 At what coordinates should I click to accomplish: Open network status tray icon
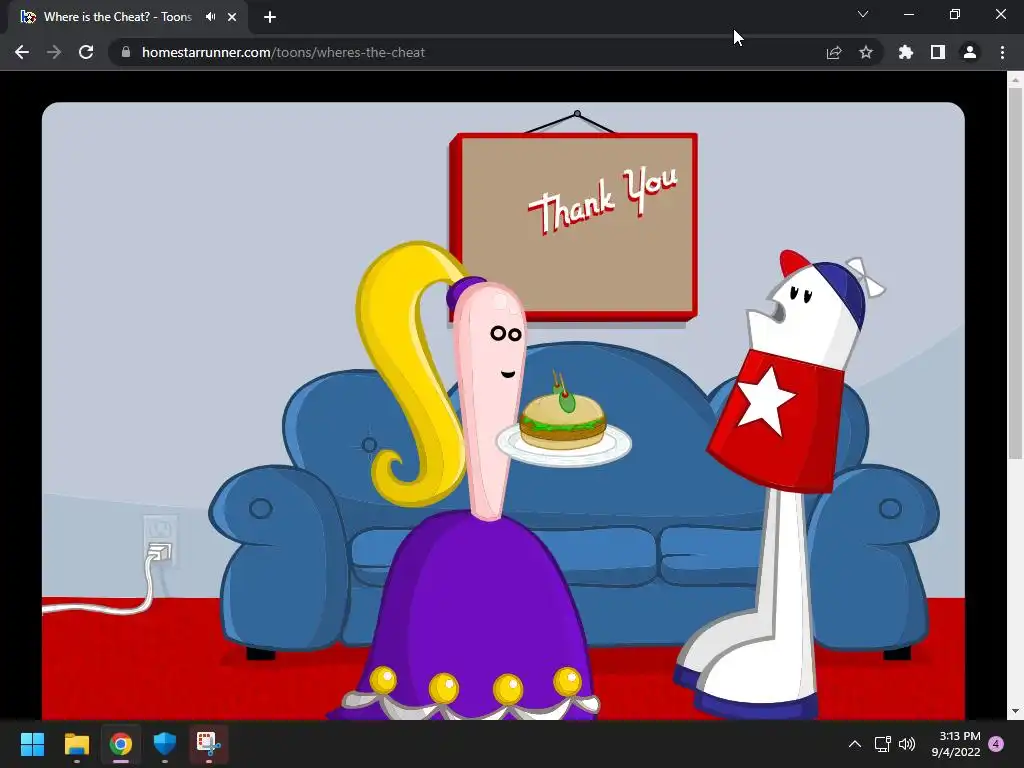pos(883,744)
